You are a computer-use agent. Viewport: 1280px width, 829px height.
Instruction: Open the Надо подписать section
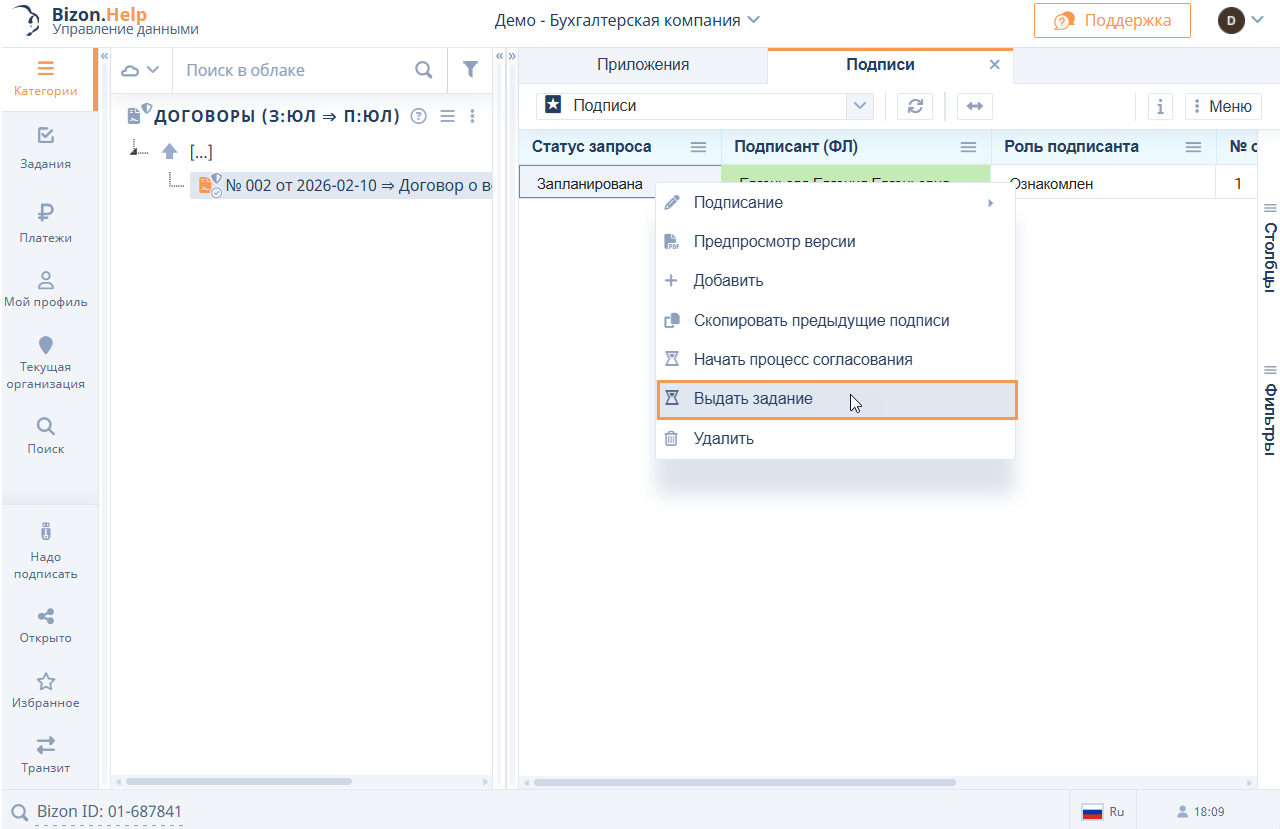pyautogui.click(x=45, y=552)
